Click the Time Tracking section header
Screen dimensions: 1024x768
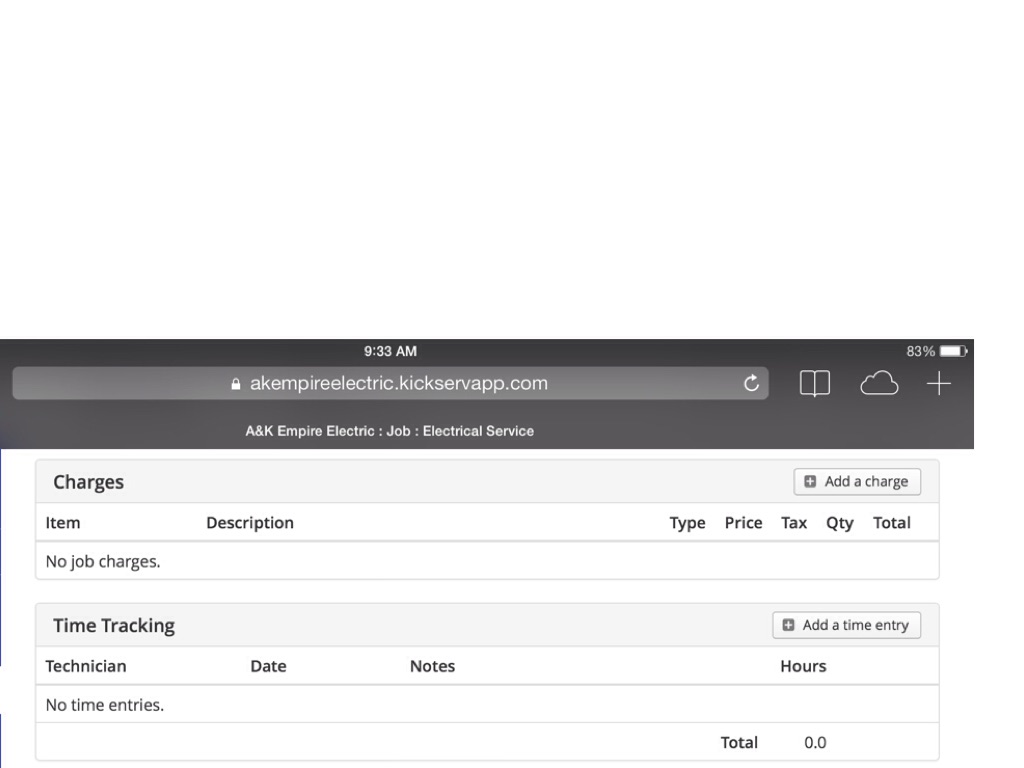tap(114, 626)
